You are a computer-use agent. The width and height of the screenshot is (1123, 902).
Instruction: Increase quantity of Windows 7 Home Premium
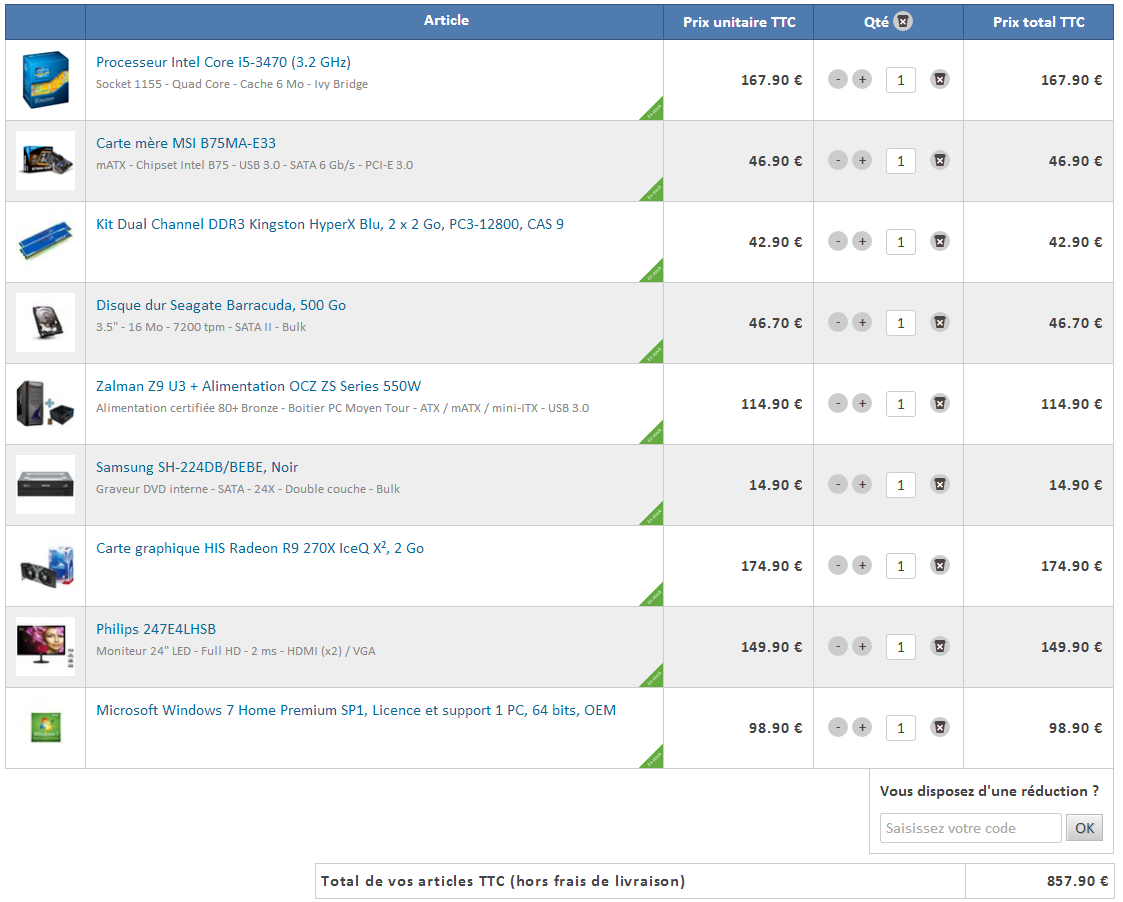point(862,727)
